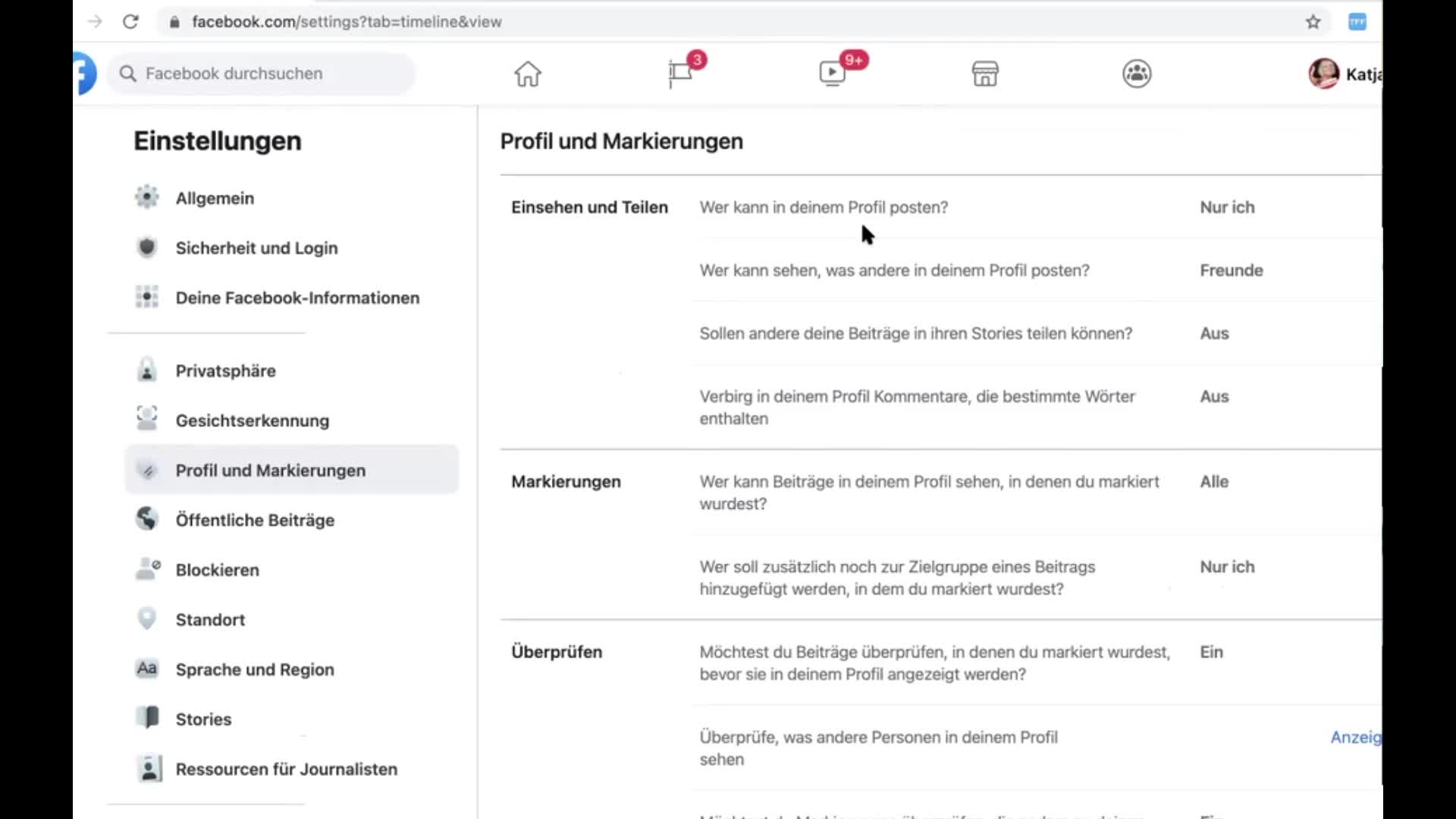Click the Facebook logo
Viewport: 1456px width, 819px height.
coord(86,74)
